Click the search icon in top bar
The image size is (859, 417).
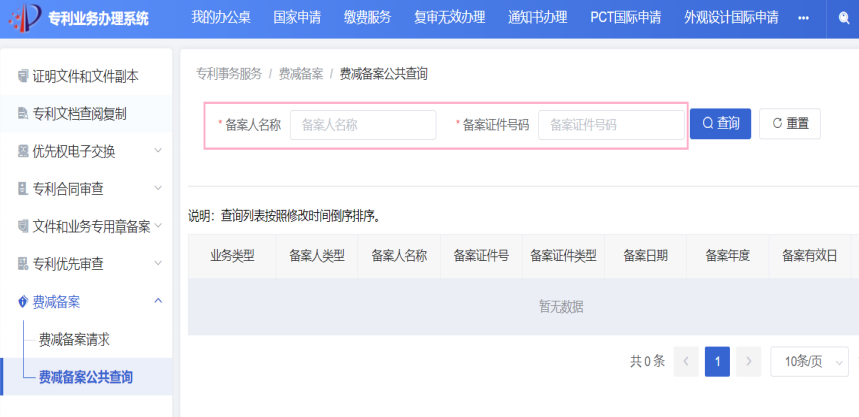pyautogui.click(x=844, y=18)
